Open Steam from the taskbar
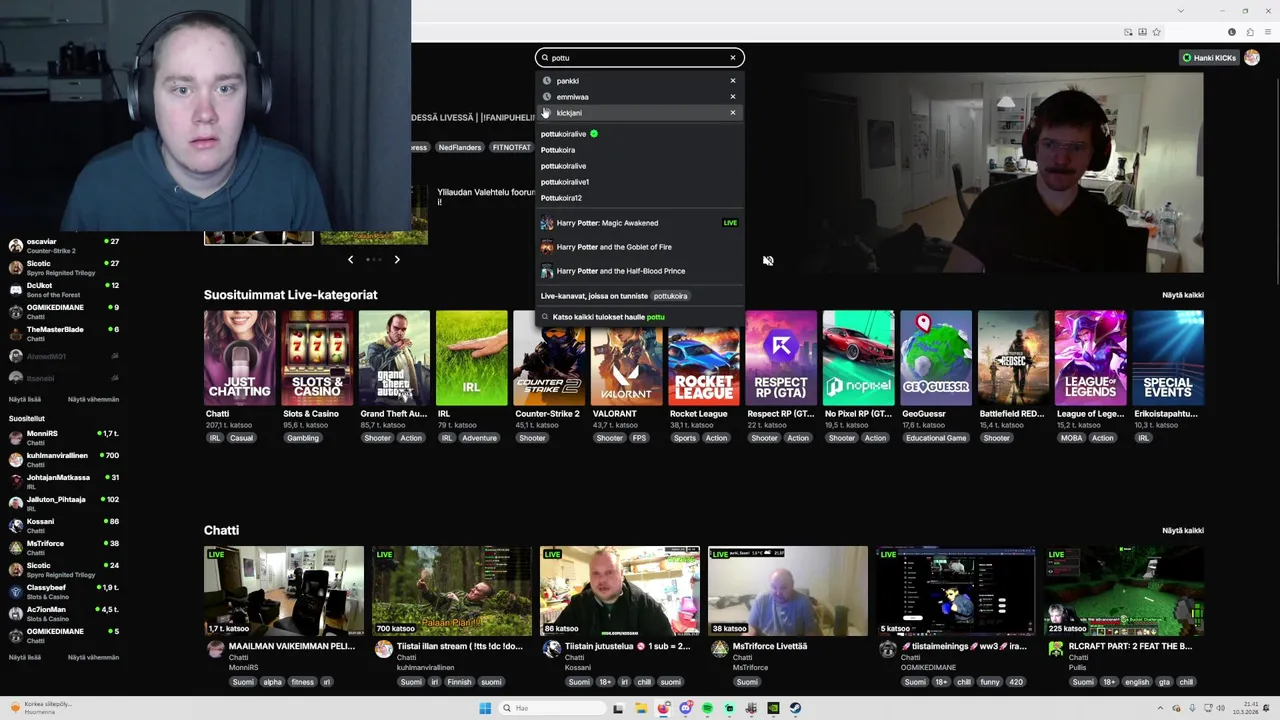Image resolution: width=1280 pixels, height=720 pixels. click(796, 708)
